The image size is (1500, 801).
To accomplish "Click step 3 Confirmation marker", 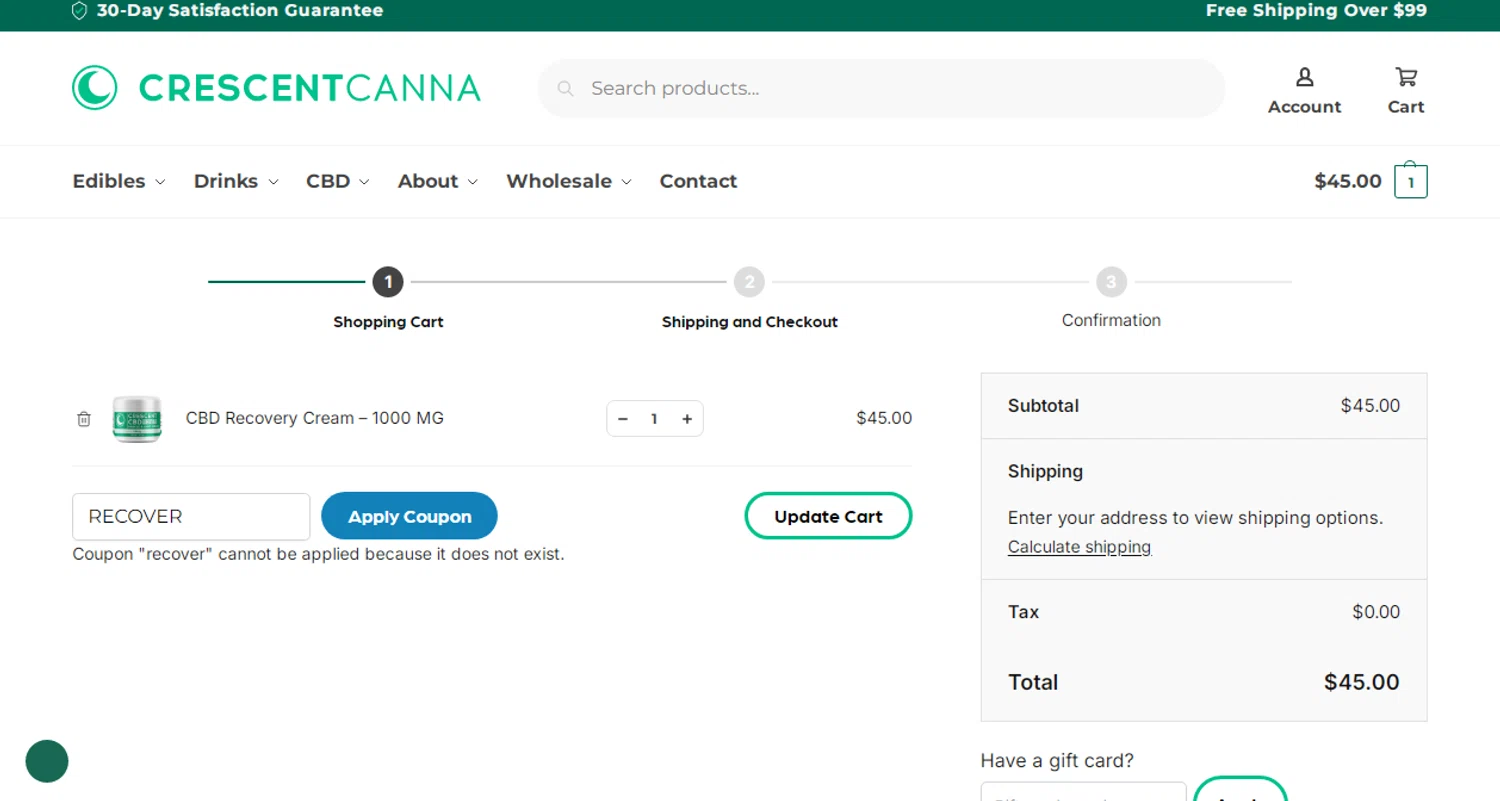I will coord(1111,282).
